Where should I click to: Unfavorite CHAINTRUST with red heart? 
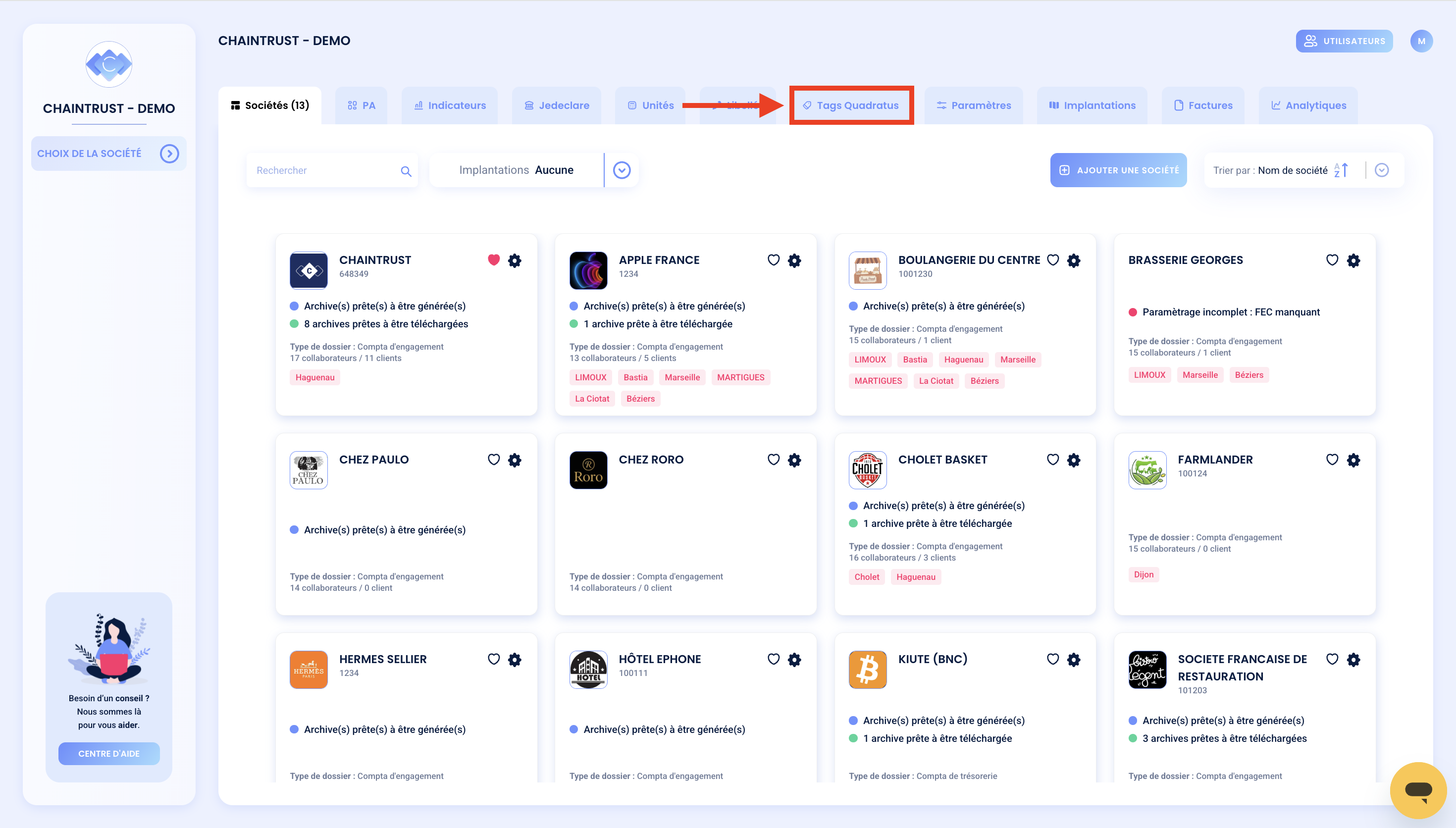point(493,260)
